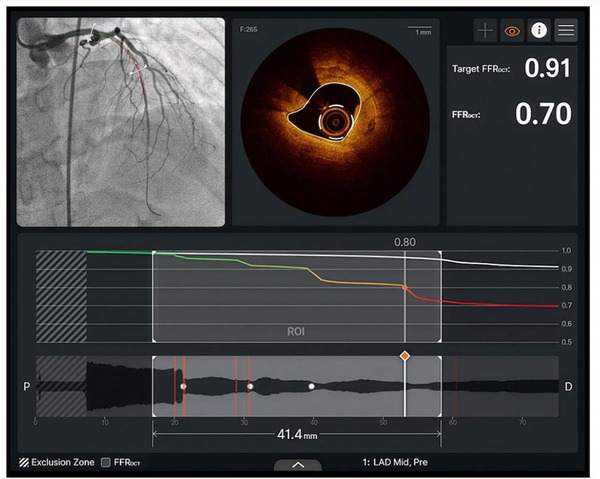Click the '1: LAD Mid, Pre' label
Image resolution: width=600 pixels, height=479 pixels.
pos(395,462)
